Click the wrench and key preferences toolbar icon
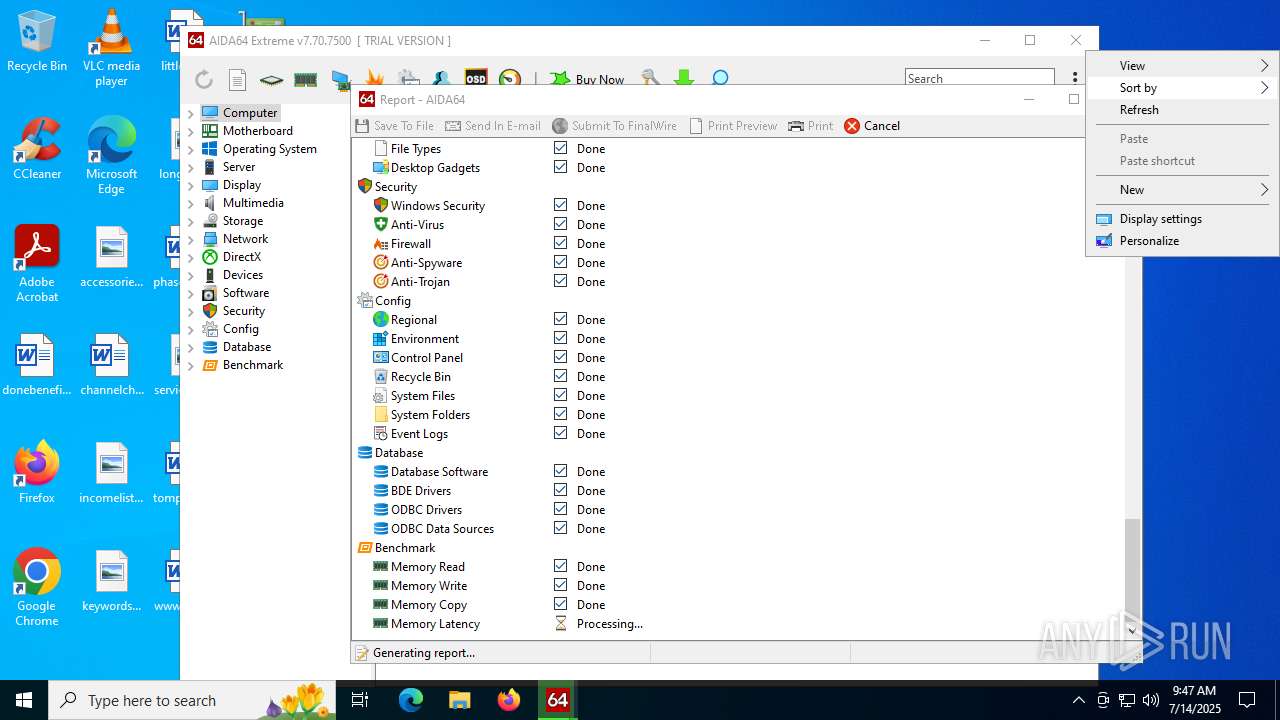Screen dimensions: 1280x720 tap(650, 78)
